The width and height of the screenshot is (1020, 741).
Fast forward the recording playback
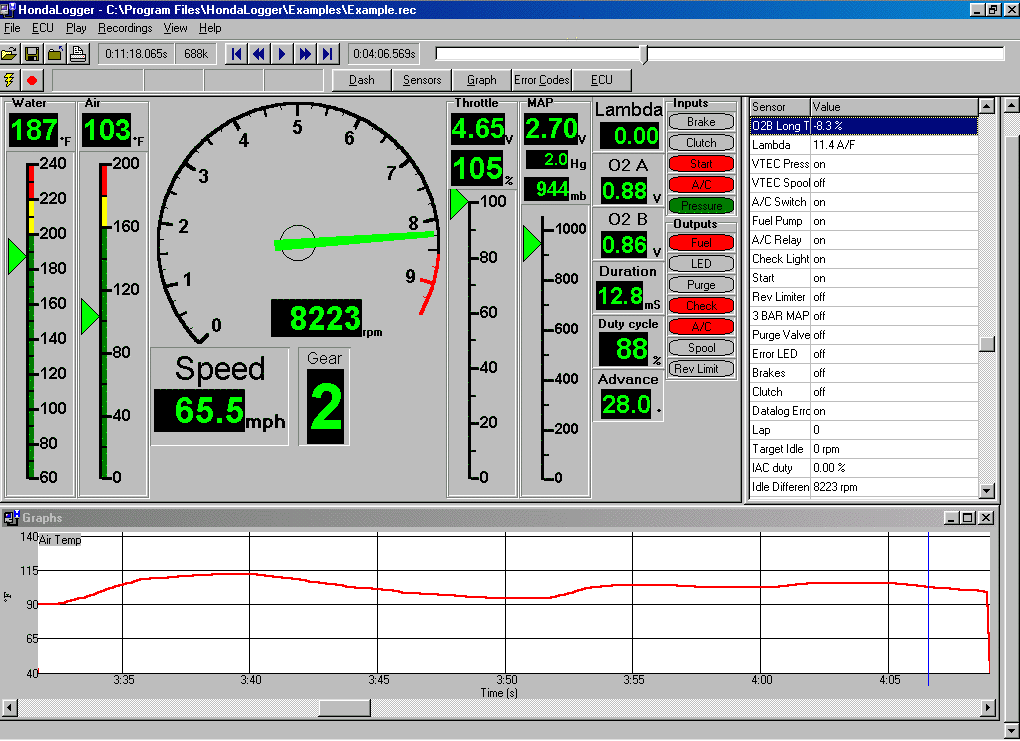point(304,54)
